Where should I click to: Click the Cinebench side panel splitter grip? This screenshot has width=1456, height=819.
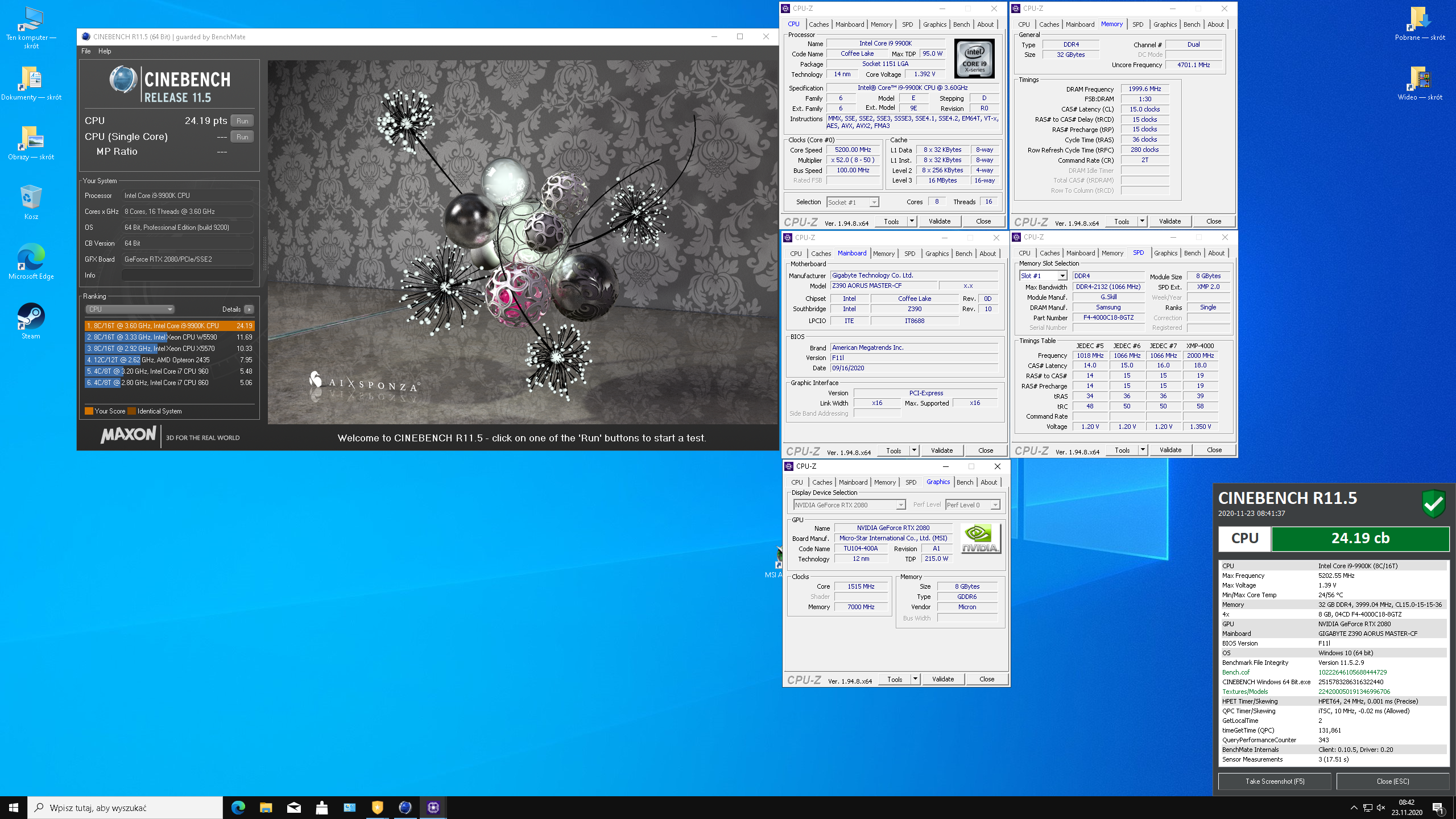point(264,254)
